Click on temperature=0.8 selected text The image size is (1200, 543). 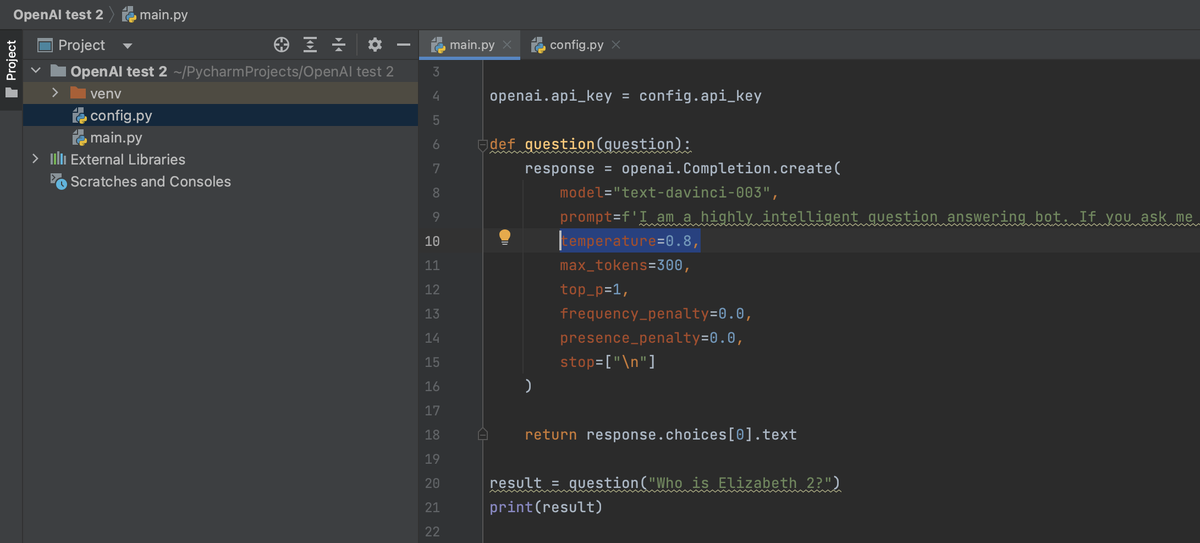point(630,241)
